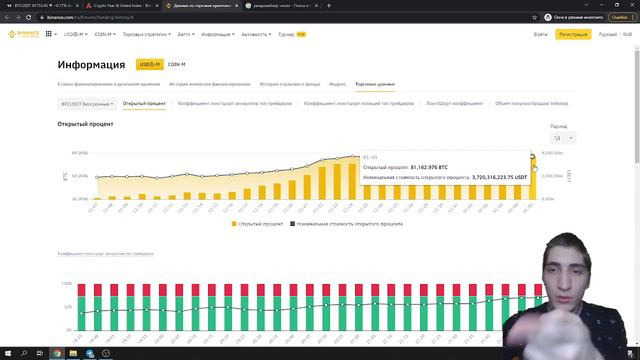Image resolution: width=640 pixels, height=360 pixels.
Task: Open the Период interval dropdown
Action: tap(562, 138)
